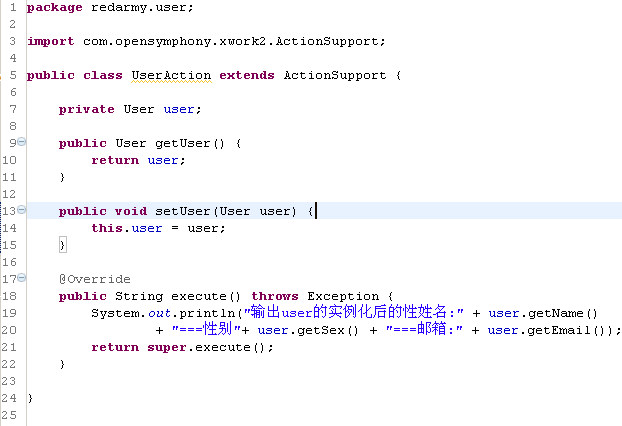
Task: Collapse the execute method fold at @Override
Action: click(21, 278)
